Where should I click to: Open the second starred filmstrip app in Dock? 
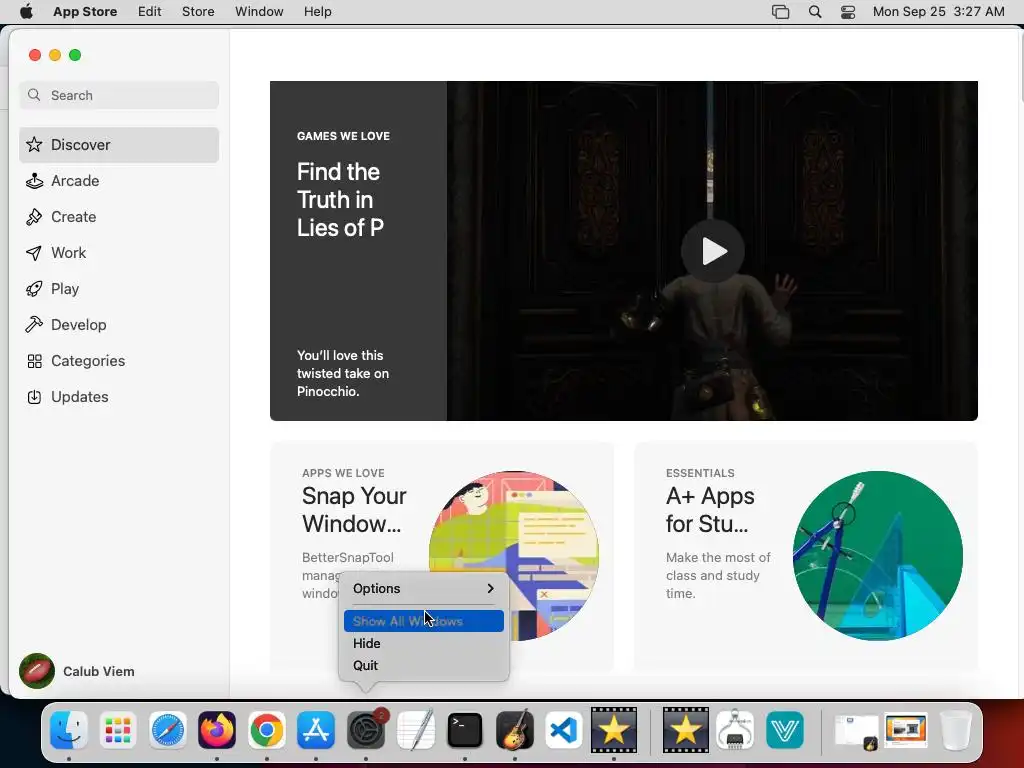coord(685,729)
